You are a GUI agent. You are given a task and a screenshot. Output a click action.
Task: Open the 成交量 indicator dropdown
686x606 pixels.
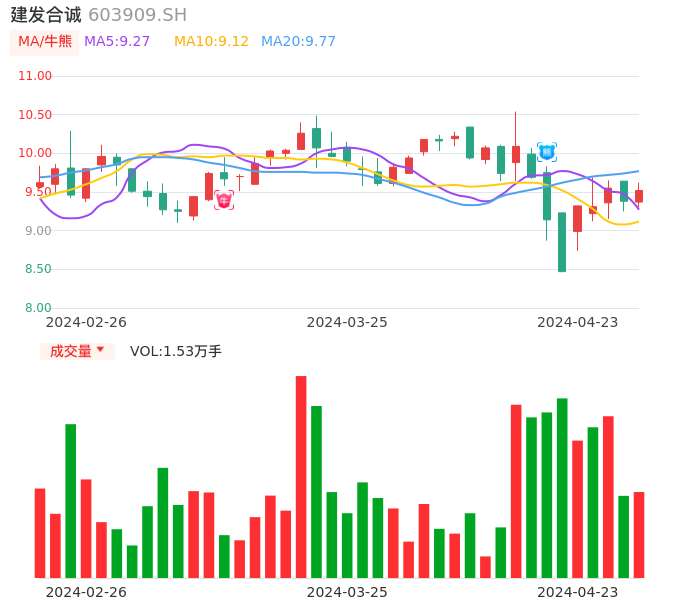click(x=77, y=351)
